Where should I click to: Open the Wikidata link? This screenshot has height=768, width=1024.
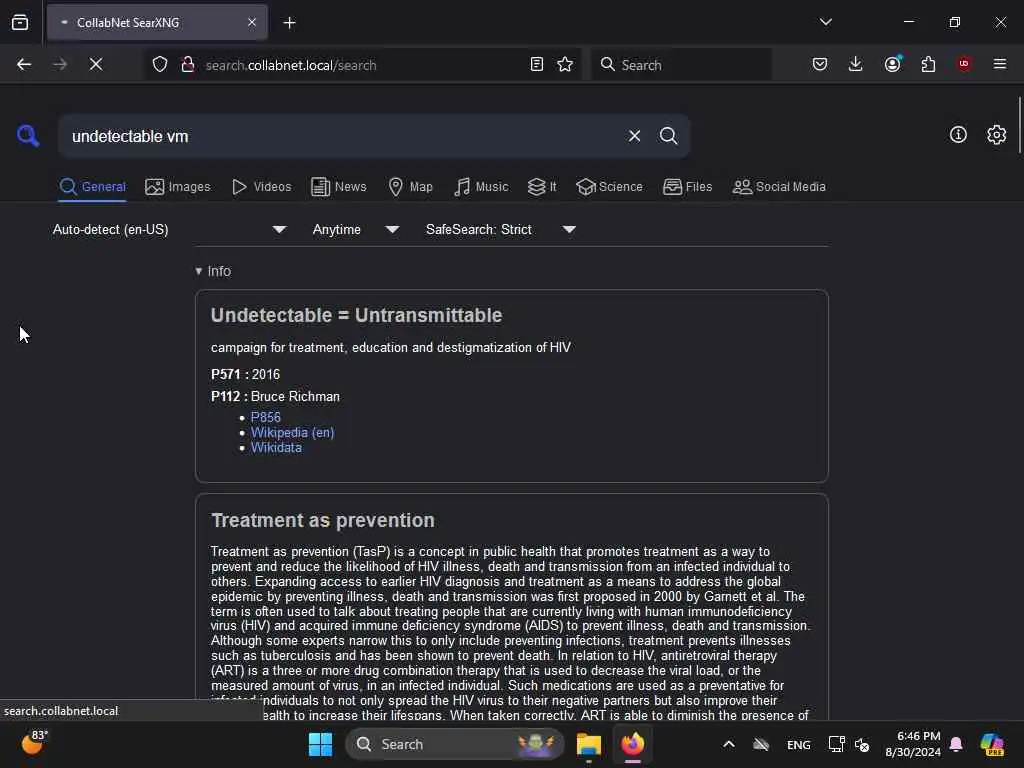point(276,447)
